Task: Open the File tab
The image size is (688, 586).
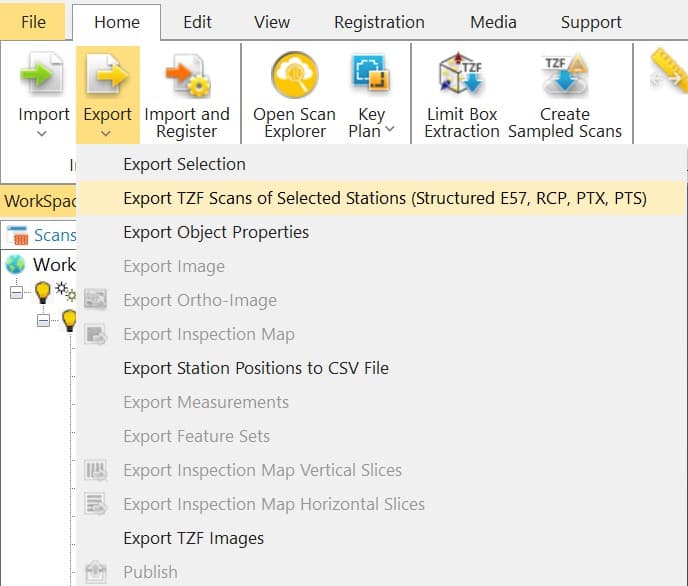Action: tap(33, 22)
